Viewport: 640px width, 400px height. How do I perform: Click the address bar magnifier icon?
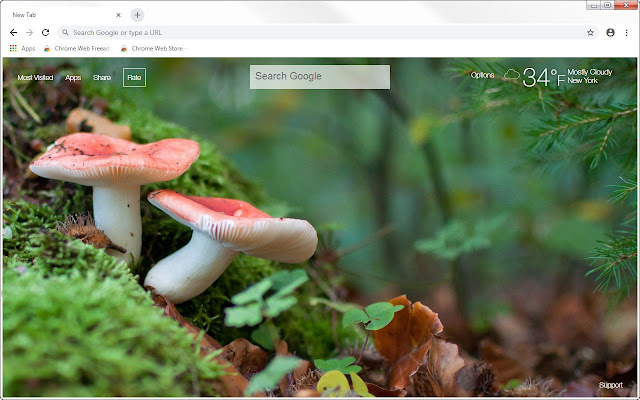coord(65,33)
